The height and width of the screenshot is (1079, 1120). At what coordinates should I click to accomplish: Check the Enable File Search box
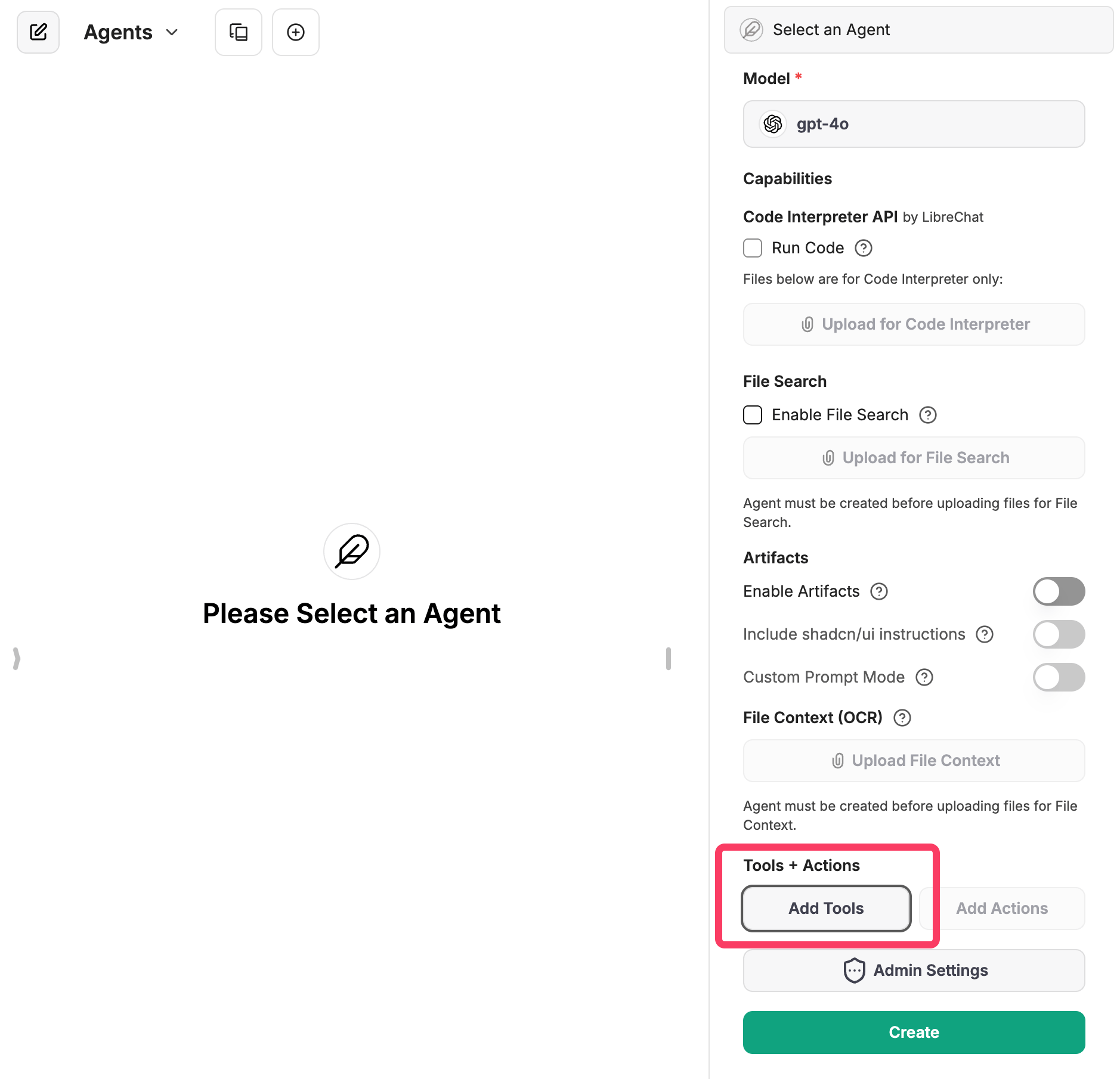(x=753, y=415)
